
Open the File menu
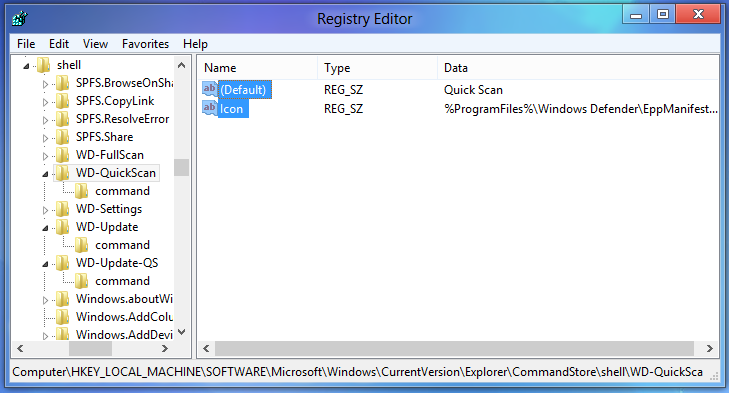click(x=26, y=44)
